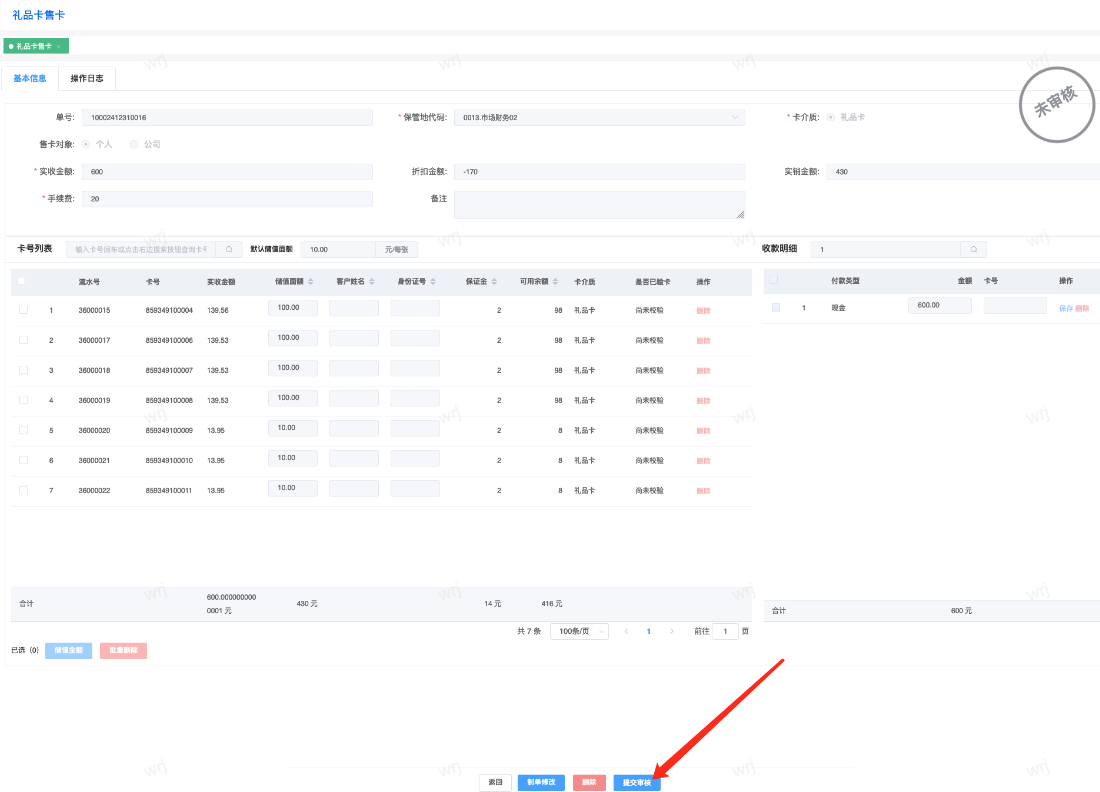Go to next page arrow in pagination
Image resolution: width=1100 pixels, height=792 pixels.
(672, 632)
